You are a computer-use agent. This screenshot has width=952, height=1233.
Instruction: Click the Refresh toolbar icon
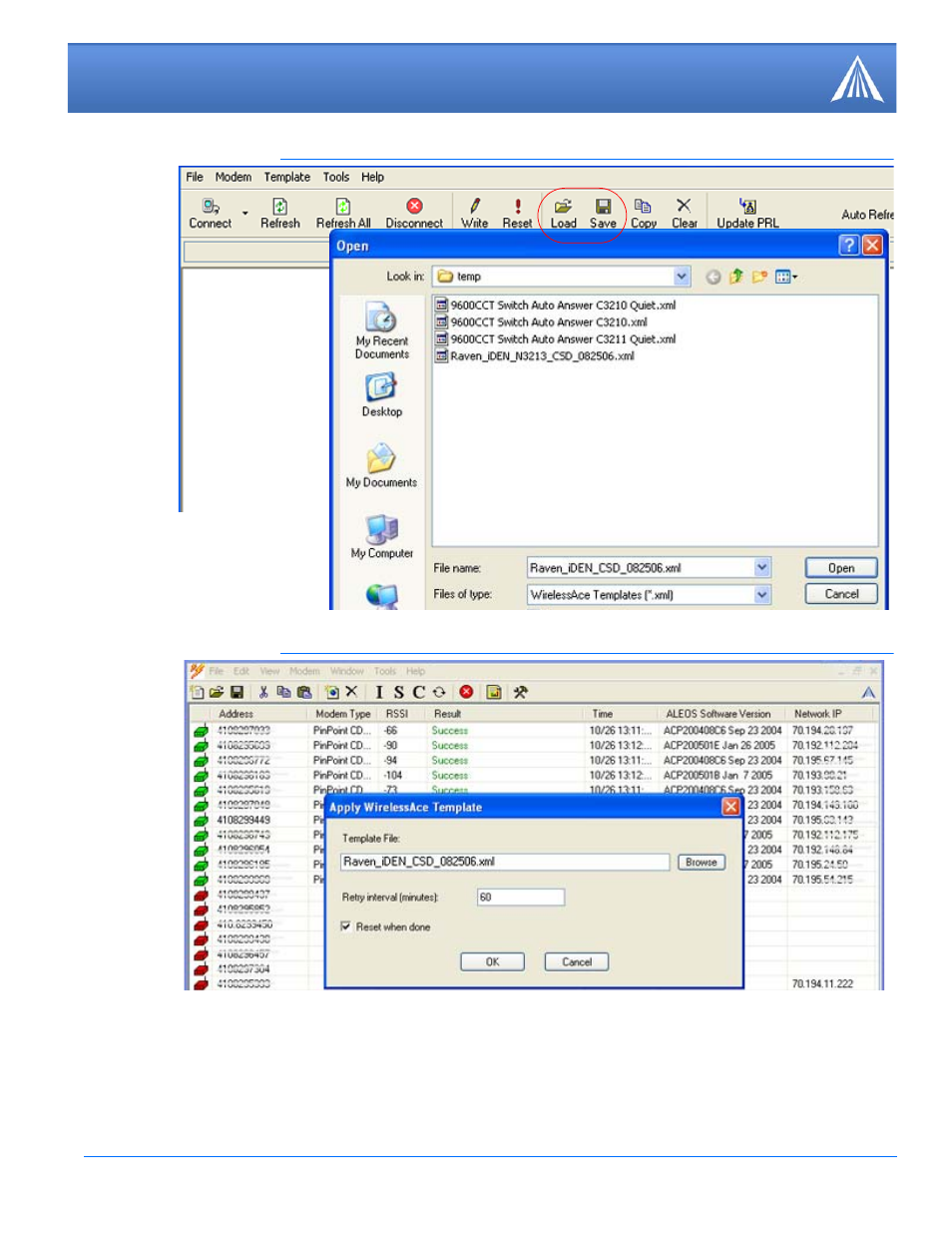(279, 206)
